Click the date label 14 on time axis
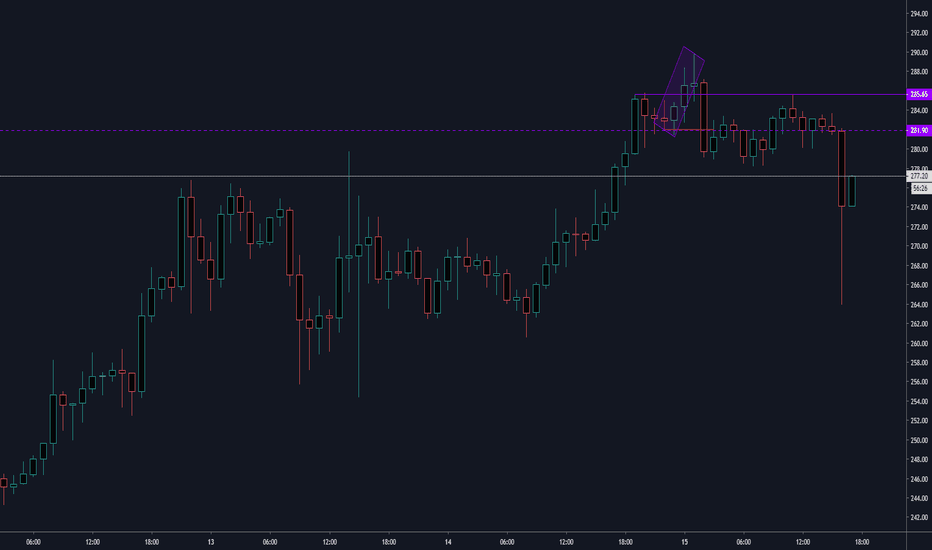 448,542
